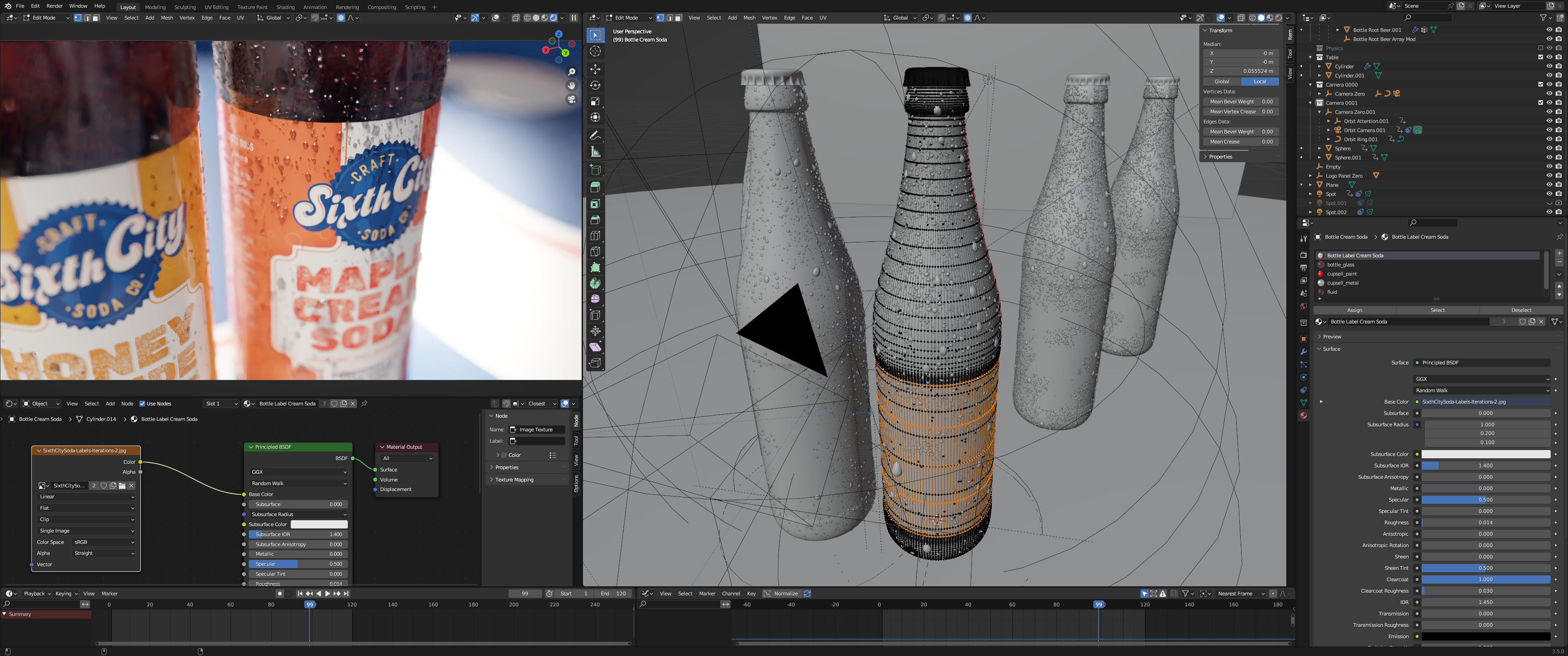The height and width of the screenshot is (656, 1568).
Task: Open the Physics properties tab
Action: coord(1303,377)
